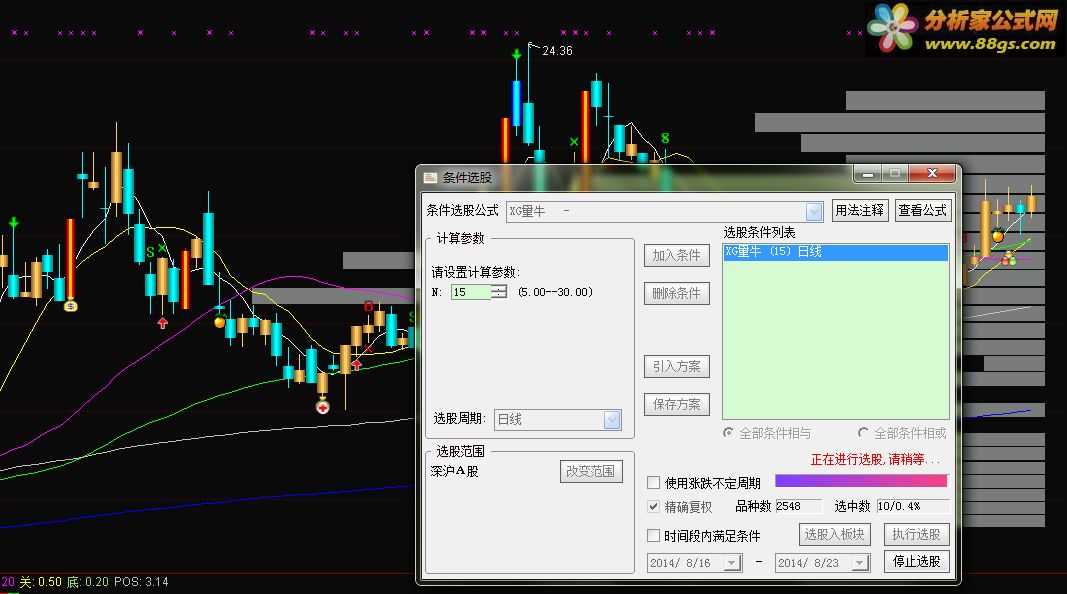Click the POS: 3.14 status text

pos(141,582)
